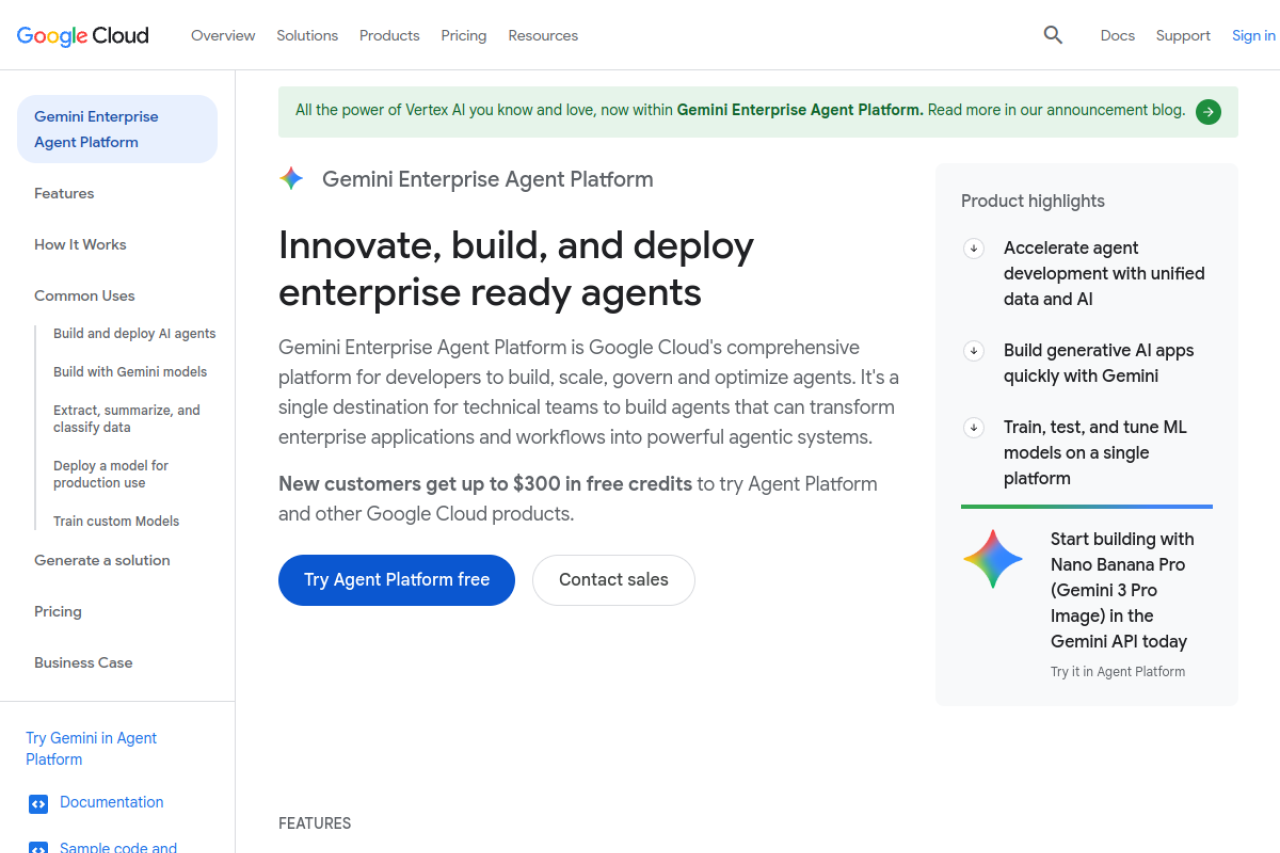This screenshot has height=853, width=1280.
Task: Jump to Common Uses section
Action: pos(84,296)
